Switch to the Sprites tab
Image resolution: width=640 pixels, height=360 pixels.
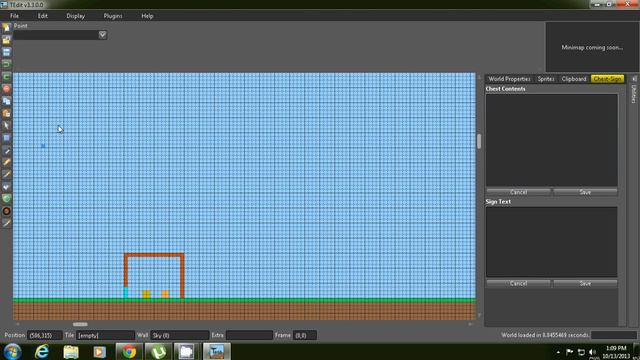(x=546, y=79)
